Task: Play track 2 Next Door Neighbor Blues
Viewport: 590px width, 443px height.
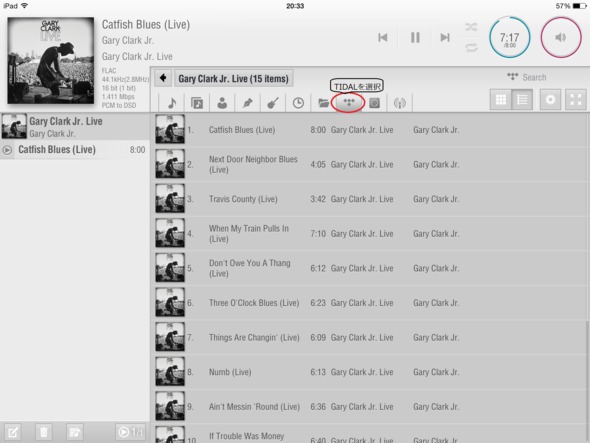Action: [x=369, y=164]
